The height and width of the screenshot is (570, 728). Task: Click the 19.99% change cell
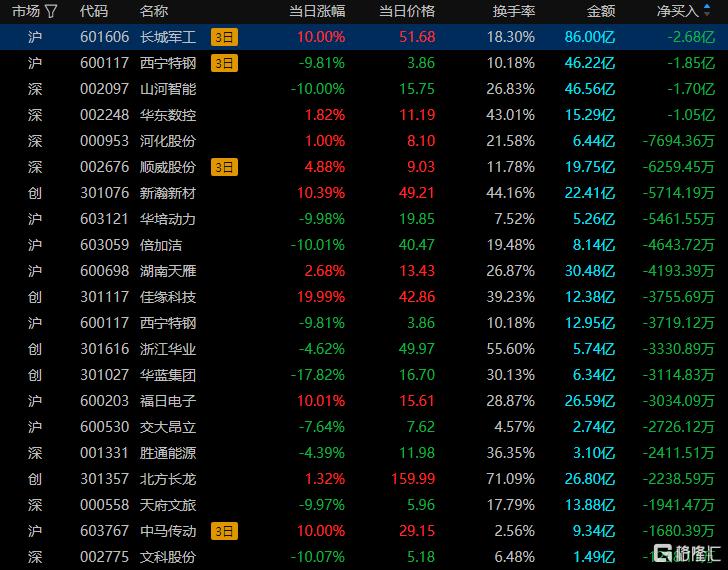(x=321, y=297)
